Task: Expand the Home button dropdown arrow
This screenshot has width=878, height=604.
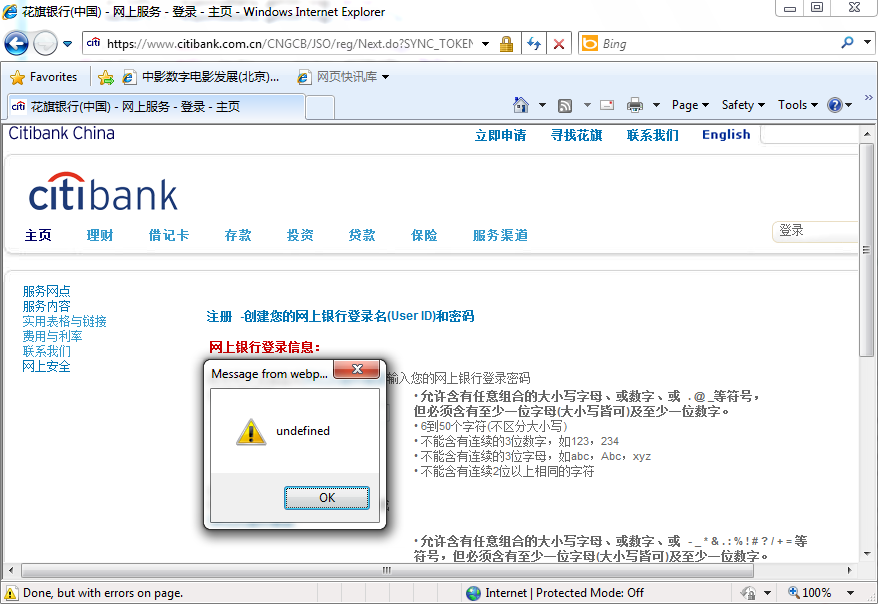Action: pos(542,105)
